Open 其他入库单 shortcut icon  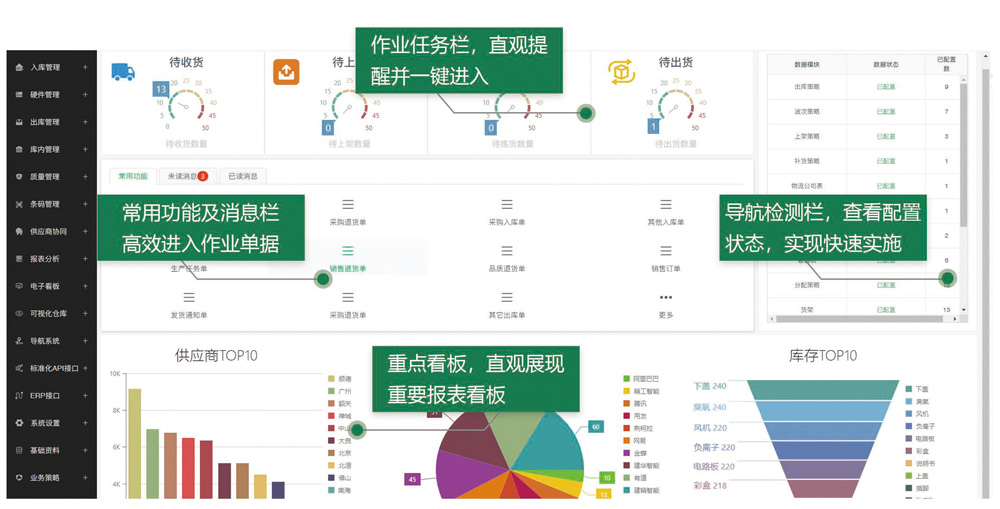[x=666, y=205]
